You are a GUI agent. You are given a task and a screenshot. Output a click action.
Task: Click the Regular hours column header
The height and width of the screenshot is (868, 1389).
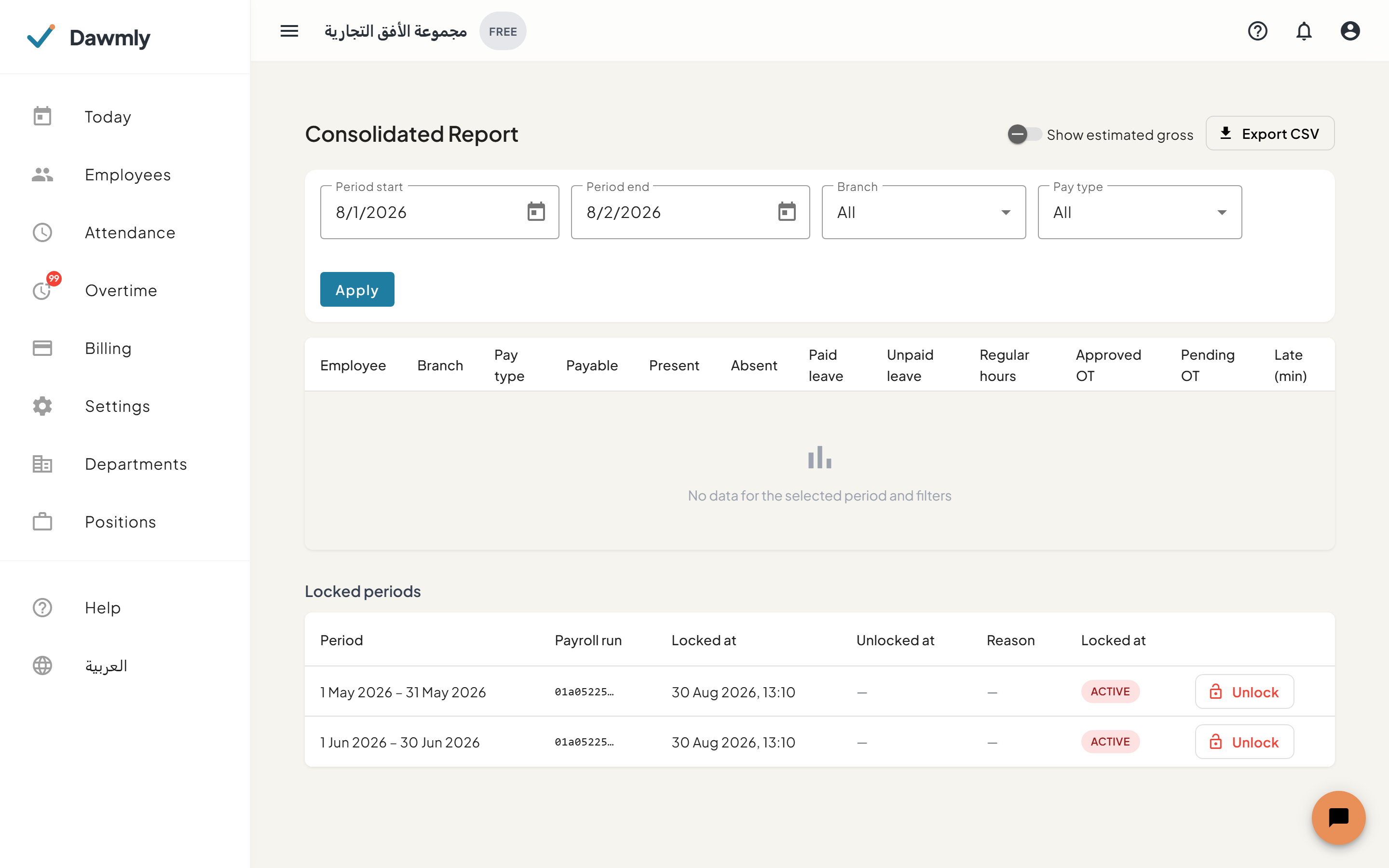coord(1005,366)
